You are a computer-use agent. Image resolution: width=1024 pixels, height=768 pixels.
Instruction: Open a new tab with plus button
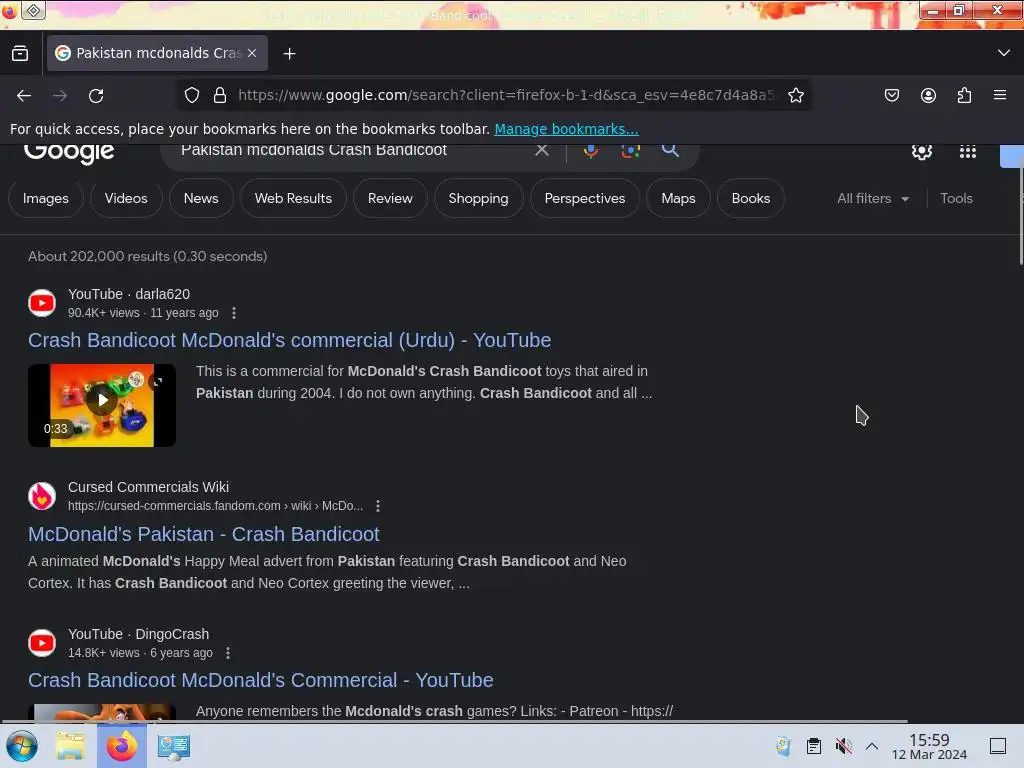point(289,54)
